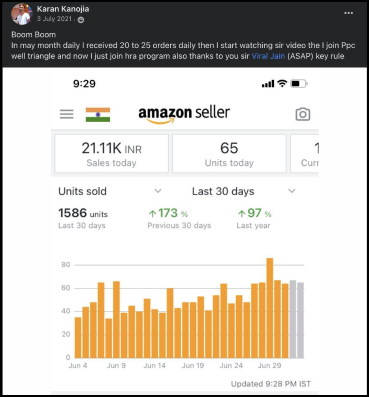Tap the partially visible third metrics card

pos(305,154)
